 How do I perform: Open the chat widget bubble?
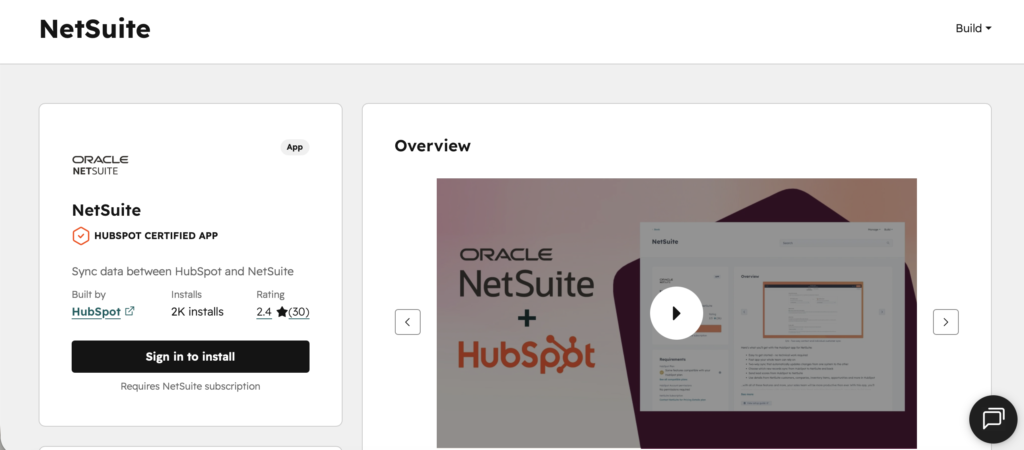click(x=993, y=419)
